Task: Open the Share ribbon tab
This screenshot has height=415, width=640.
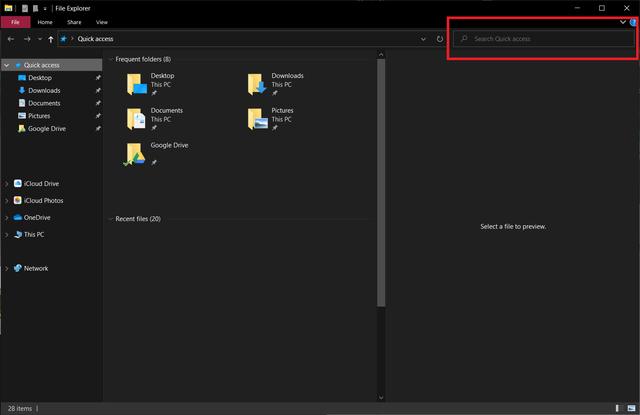Action: [74, 22]
